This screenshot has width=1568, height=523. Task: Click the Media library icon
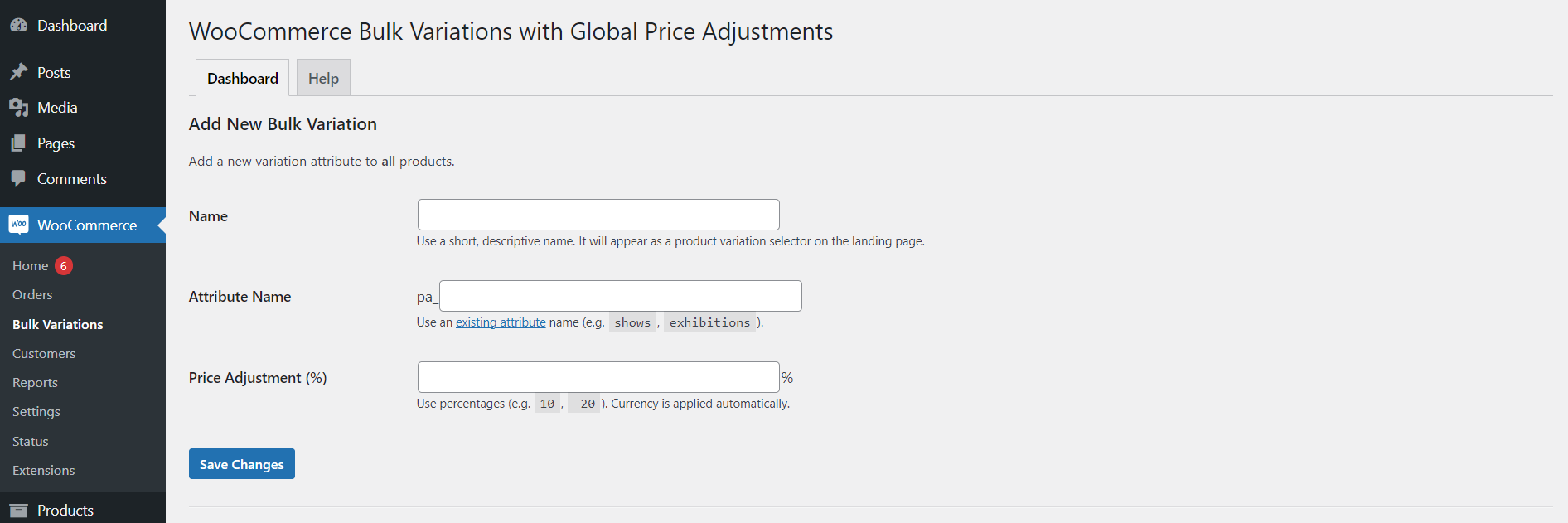18,108
